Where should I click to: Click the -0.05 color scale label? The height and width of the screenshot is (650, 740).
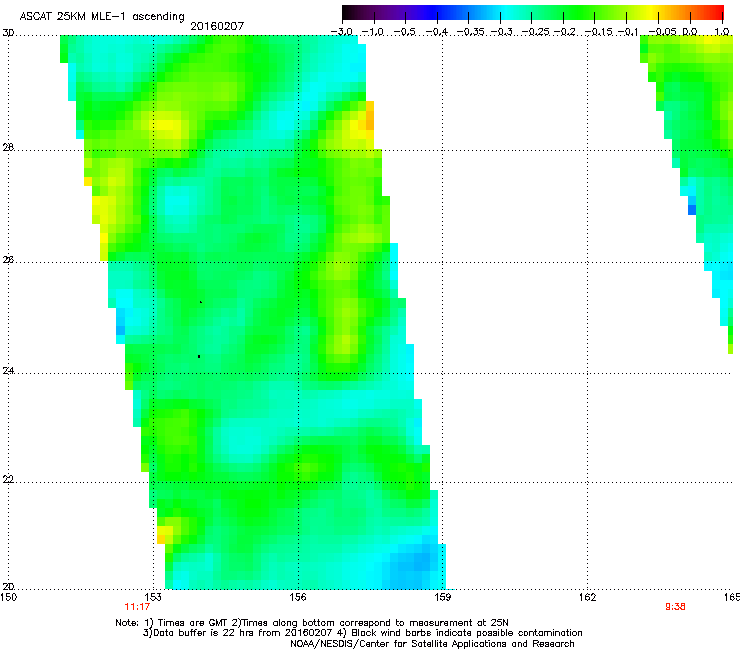[663, 32]
